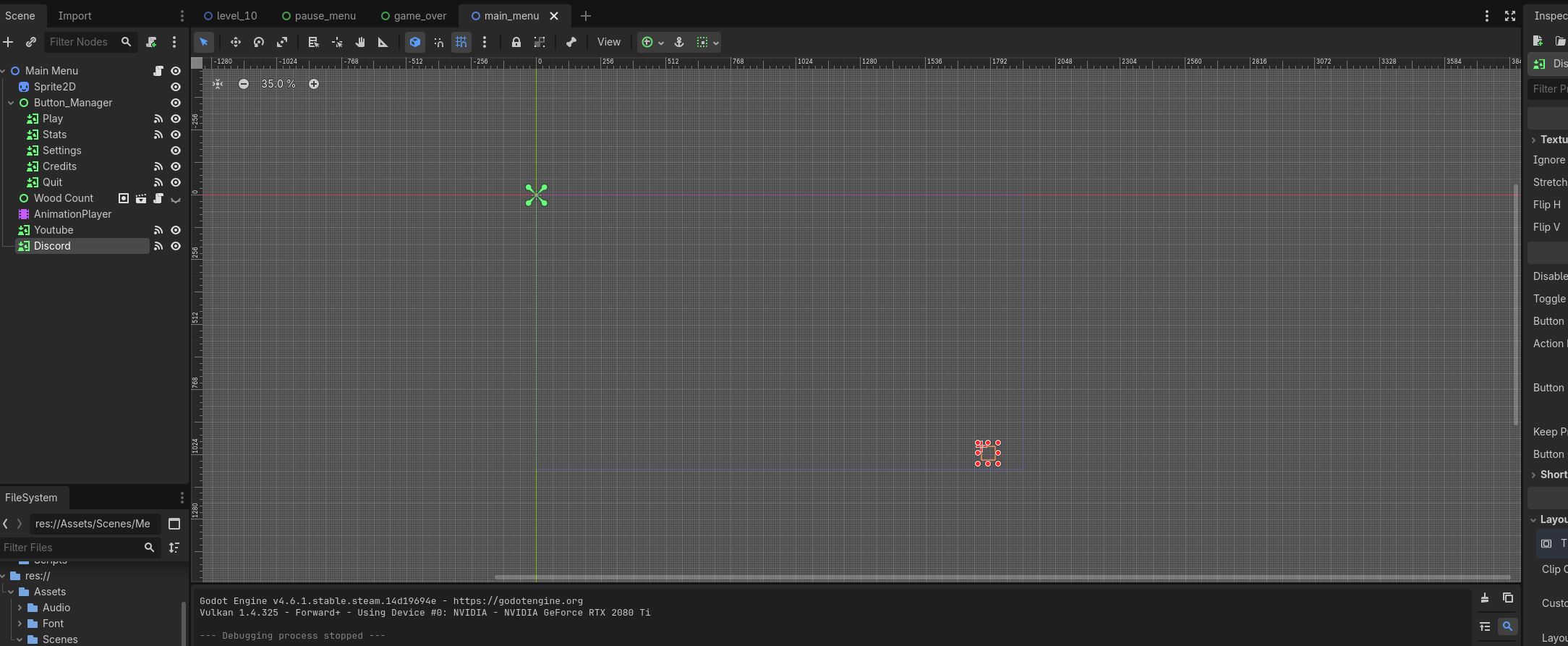Hide the Sprite2D node
Viewport: 1568px width, 646px height.
click(175, 87)
